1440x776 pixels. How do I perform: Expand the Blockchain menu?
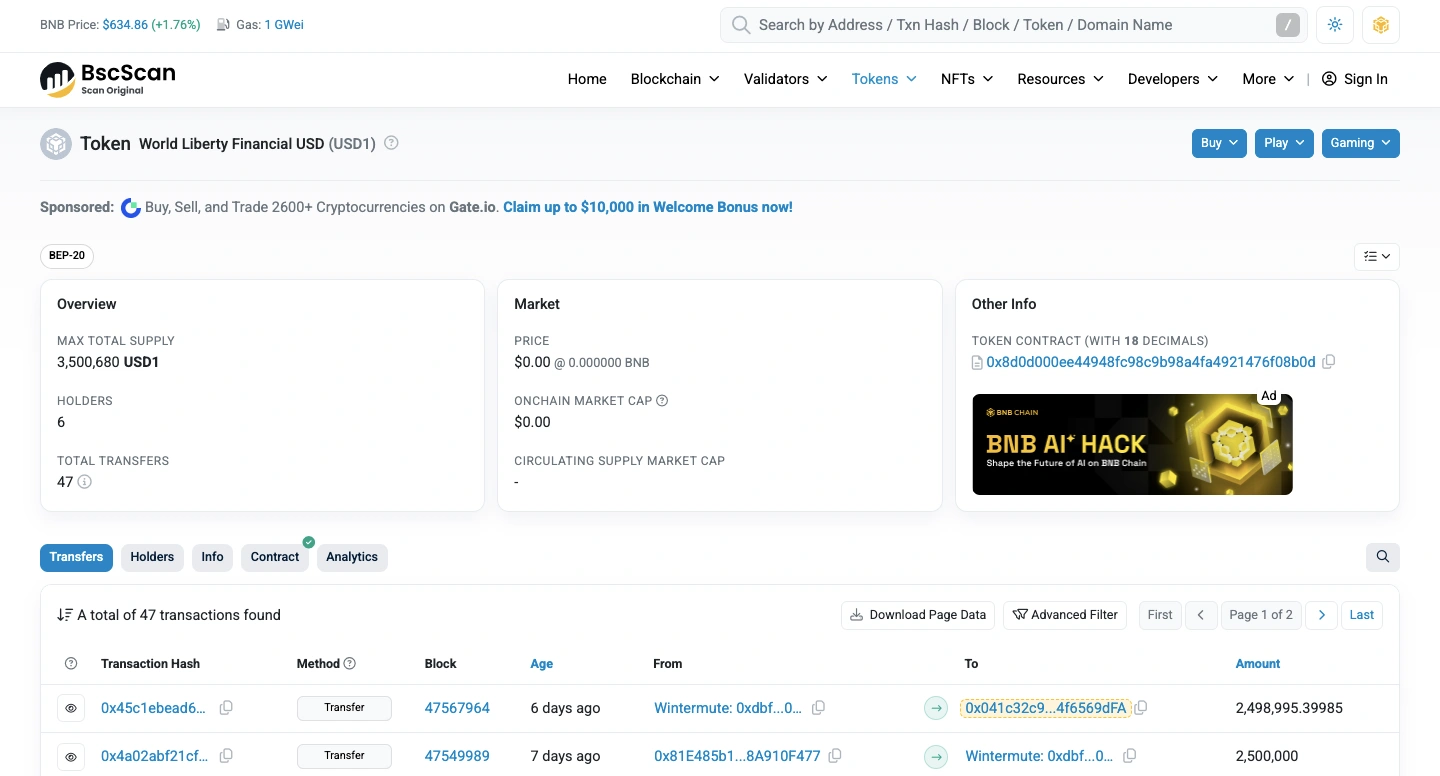(x=675, y=79)
